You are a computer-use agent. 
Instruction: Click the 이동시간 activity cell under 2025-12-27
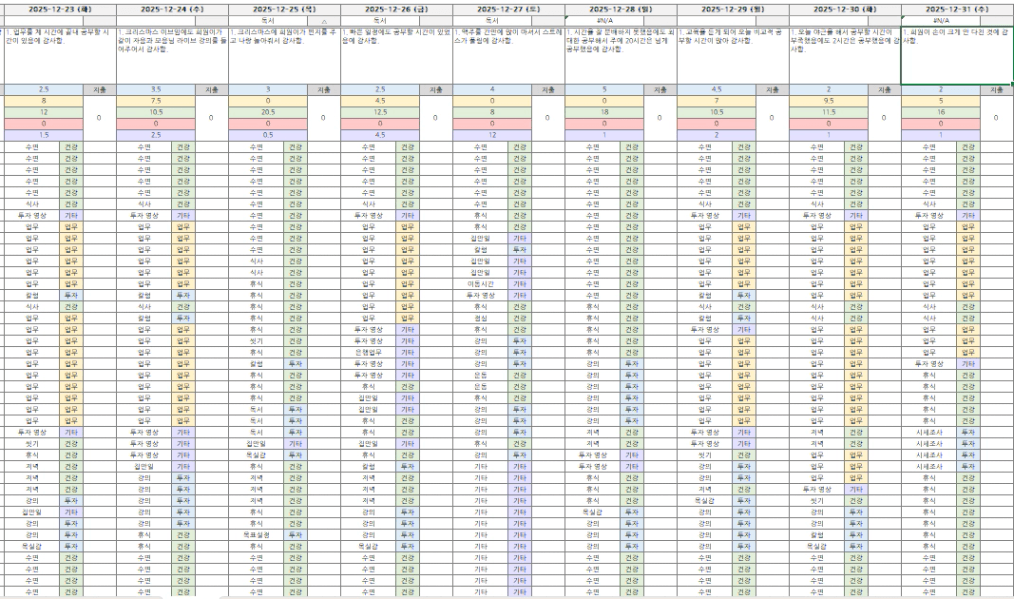[480, 284]
